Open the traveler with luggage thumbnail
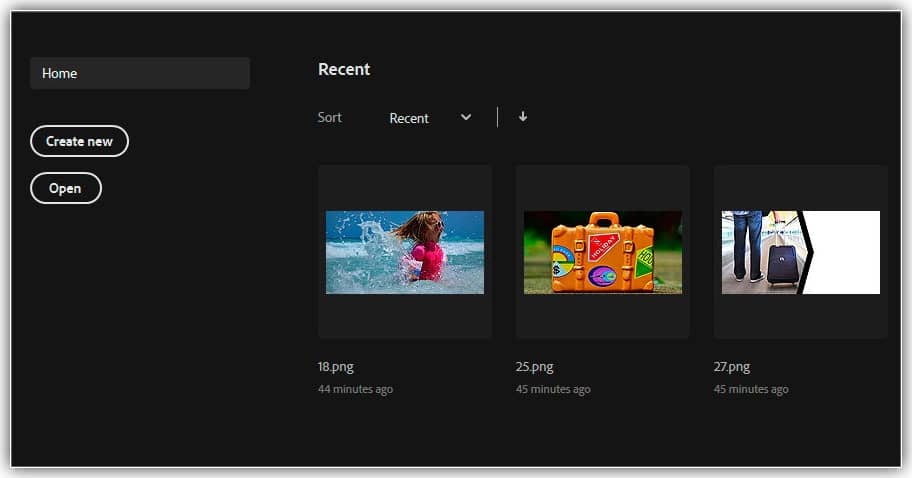 [x=800, y=252]
